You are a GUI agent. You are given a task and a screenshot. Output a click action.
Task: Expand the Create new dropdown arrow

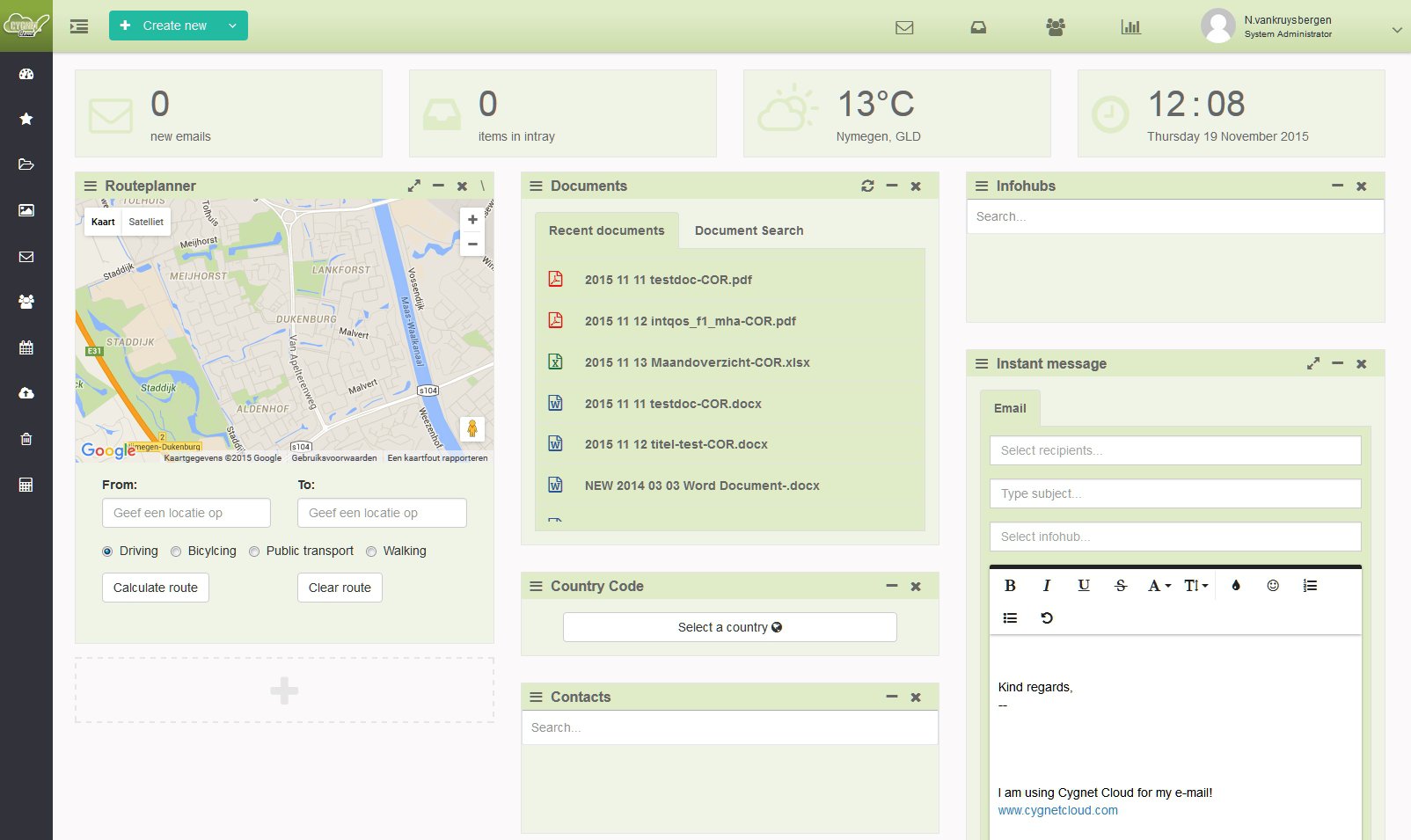tap(232, 26)
